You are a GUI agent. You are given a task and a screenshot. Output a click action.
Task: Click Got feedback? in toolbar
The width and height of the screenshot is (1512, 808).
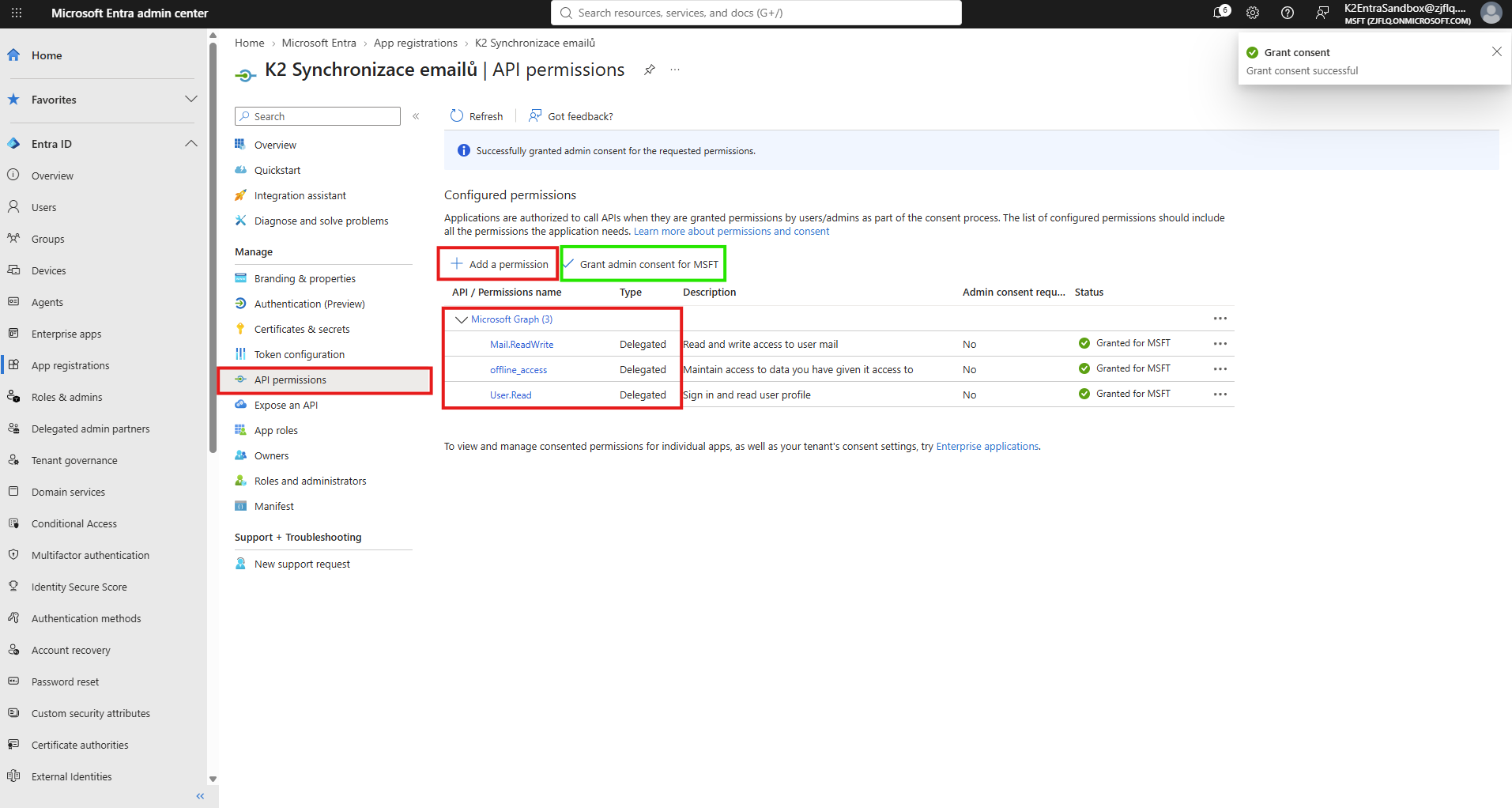tap(571, 116)
